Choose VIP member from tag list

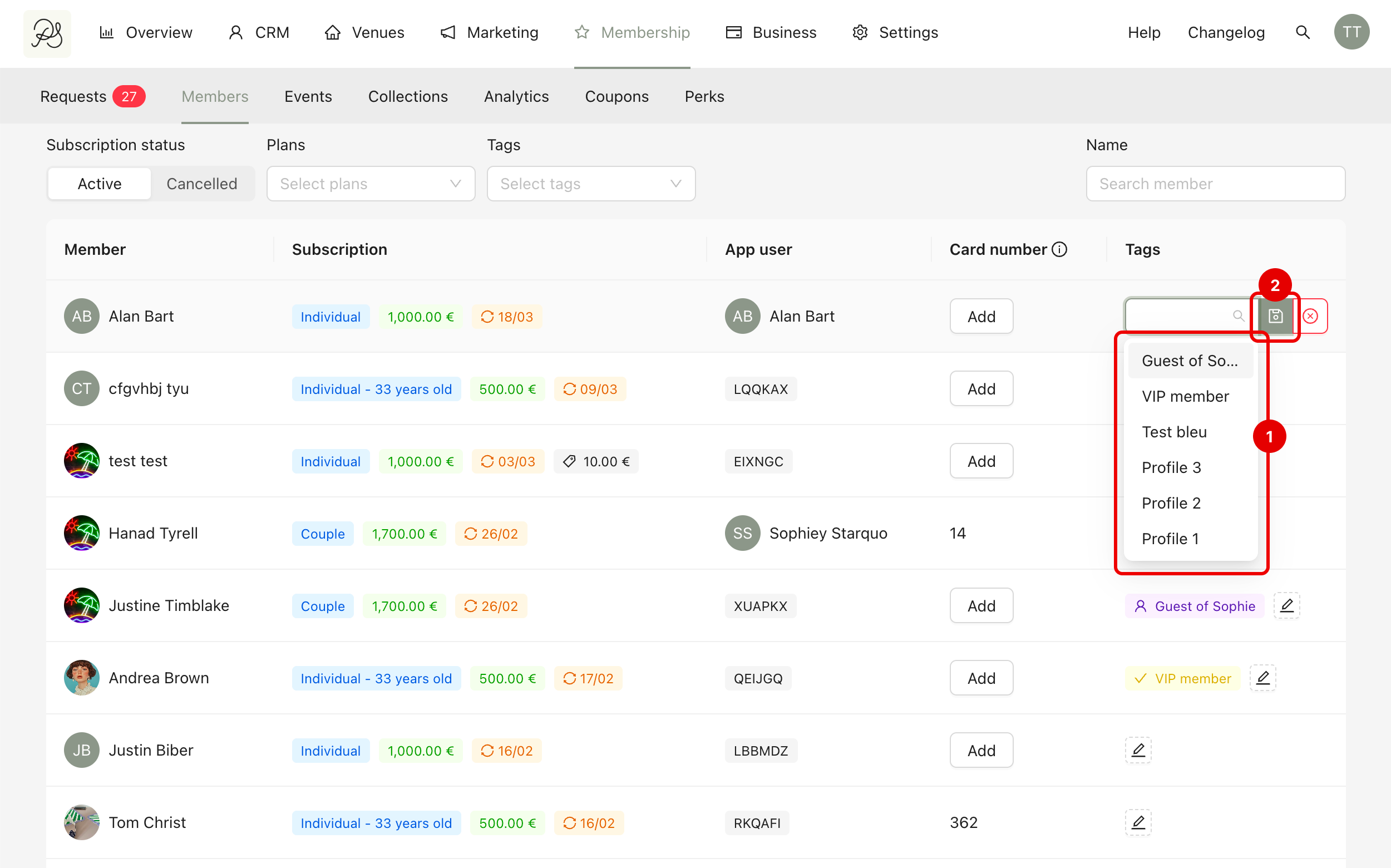click(1185, 396)
